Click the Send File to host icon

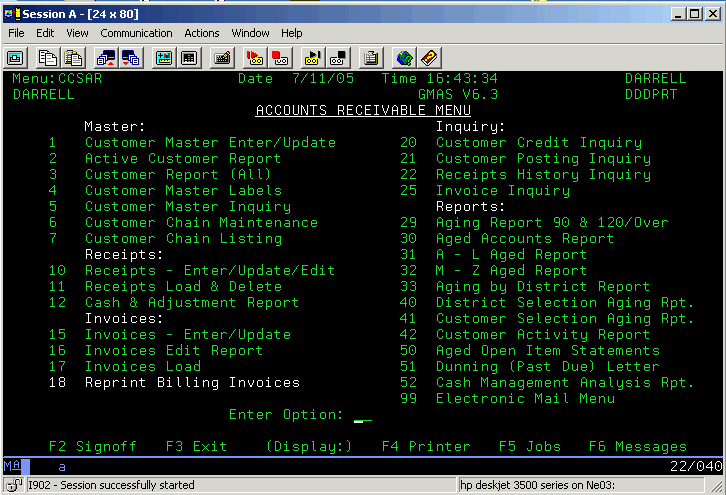[x=105, y=58]
